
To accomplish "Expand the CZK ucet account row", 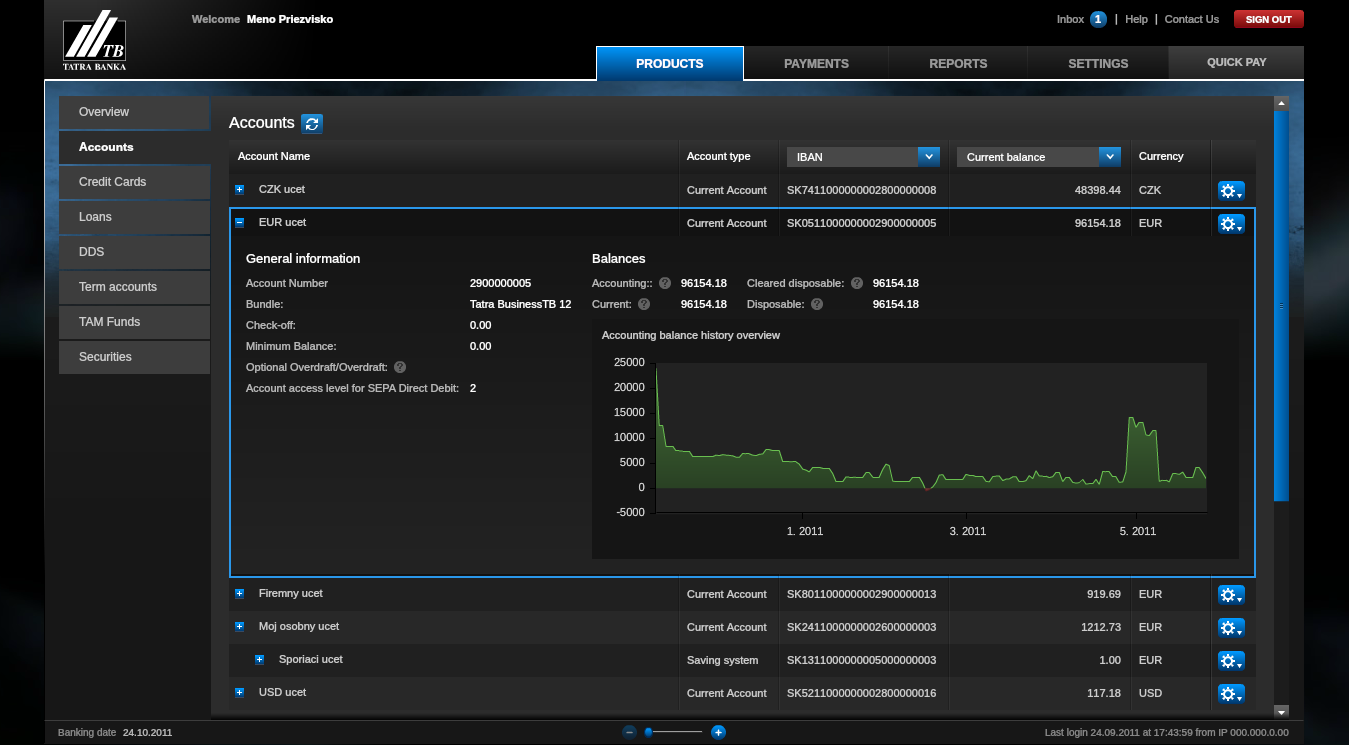I will point(239,189).
